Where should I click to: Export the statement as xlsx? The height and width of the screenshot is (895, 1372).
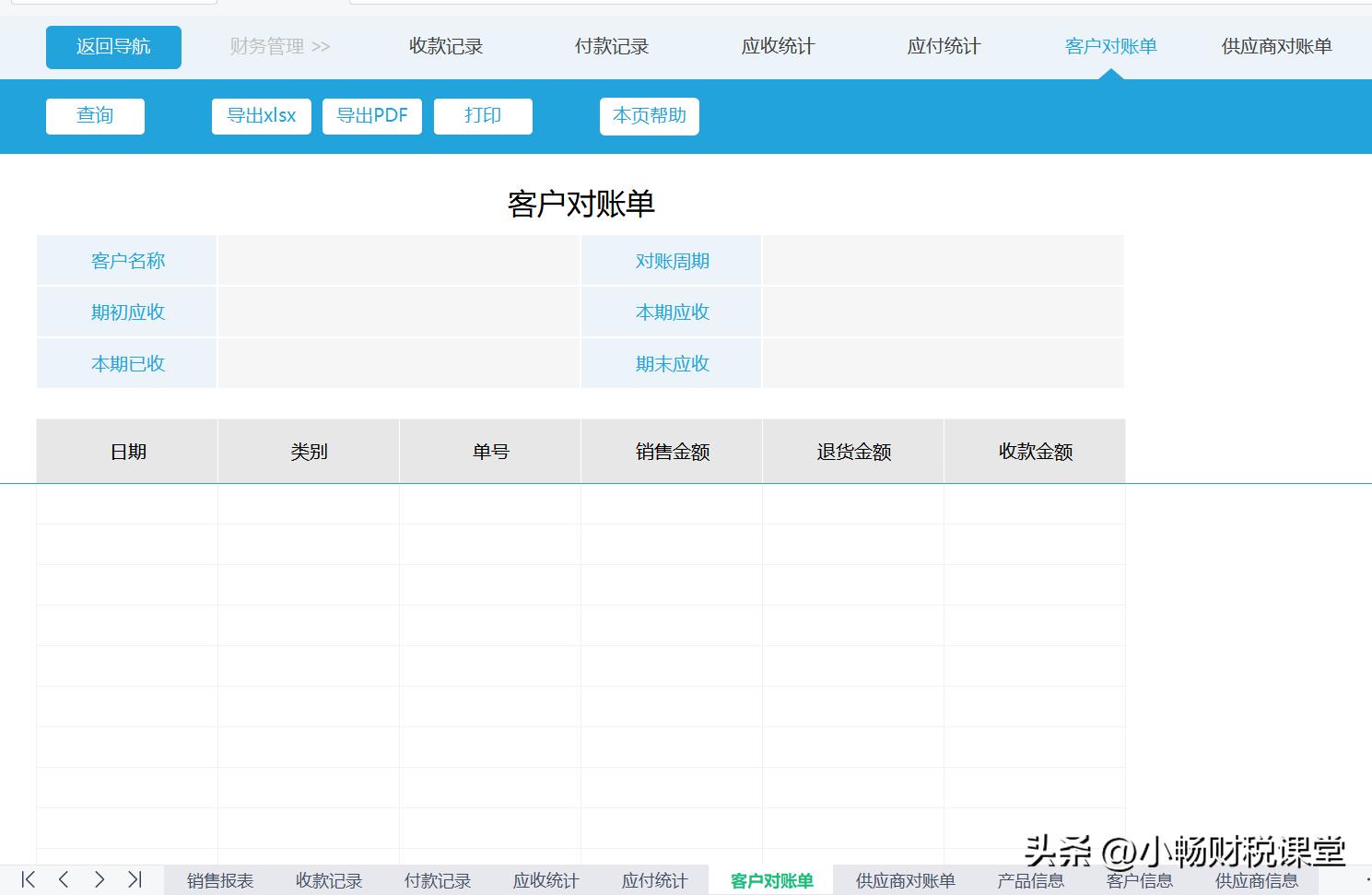261,115
